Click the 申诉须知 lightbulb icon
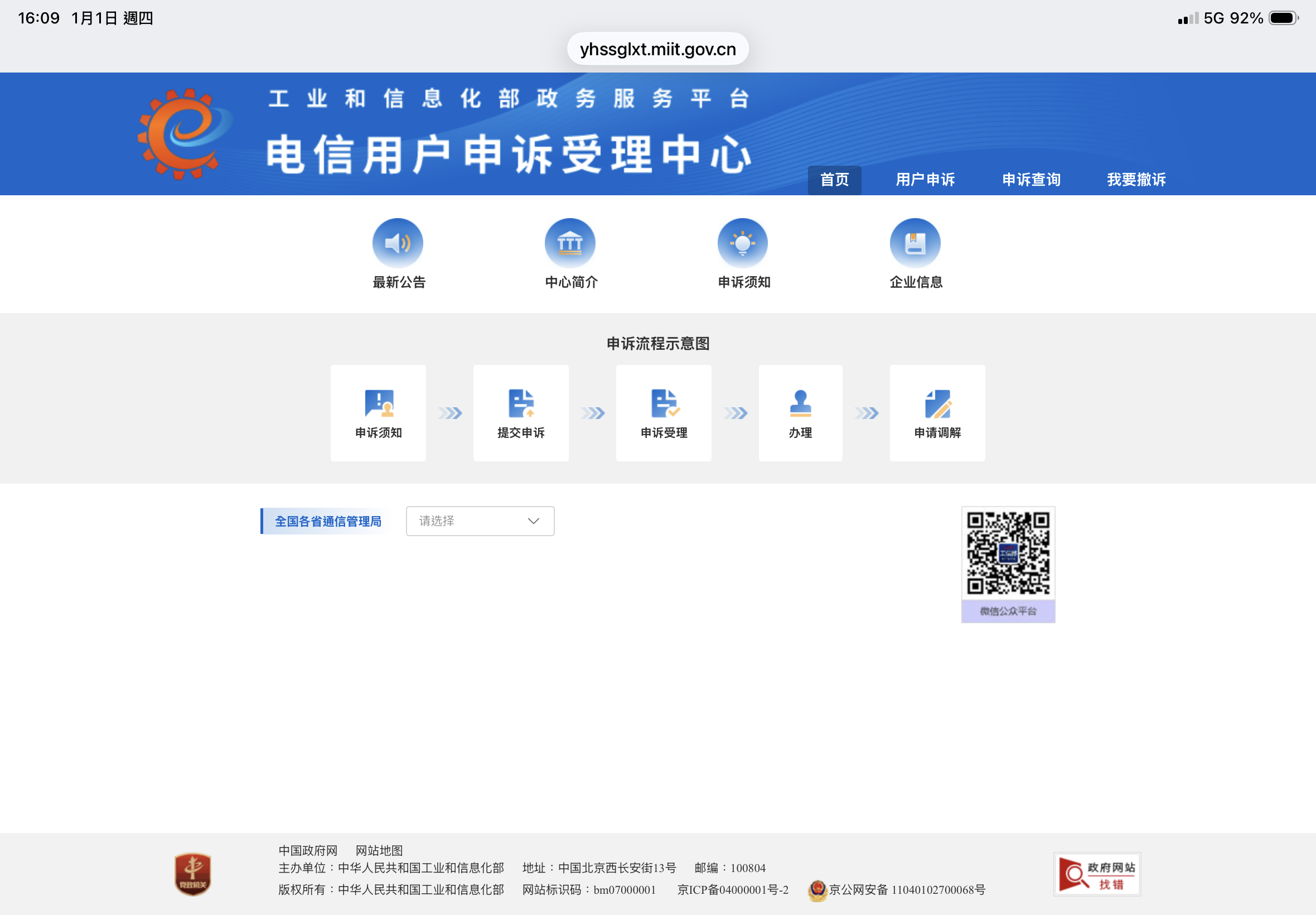The height and width of the screenshot is (915, 1316). [743, 243]
